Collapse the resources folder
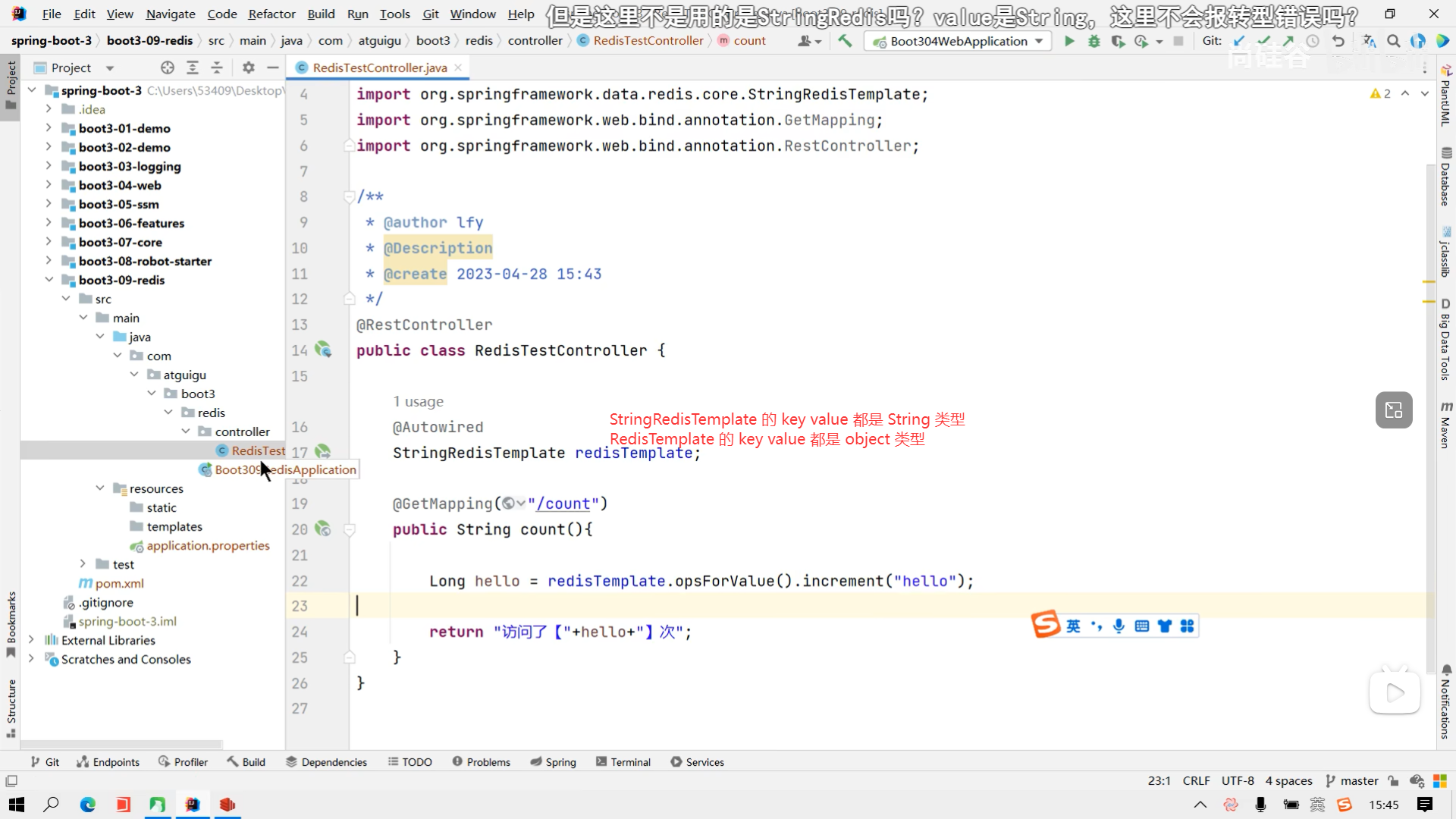The width and height of the screenshot is (1456, 819). (x=100, y=488)
